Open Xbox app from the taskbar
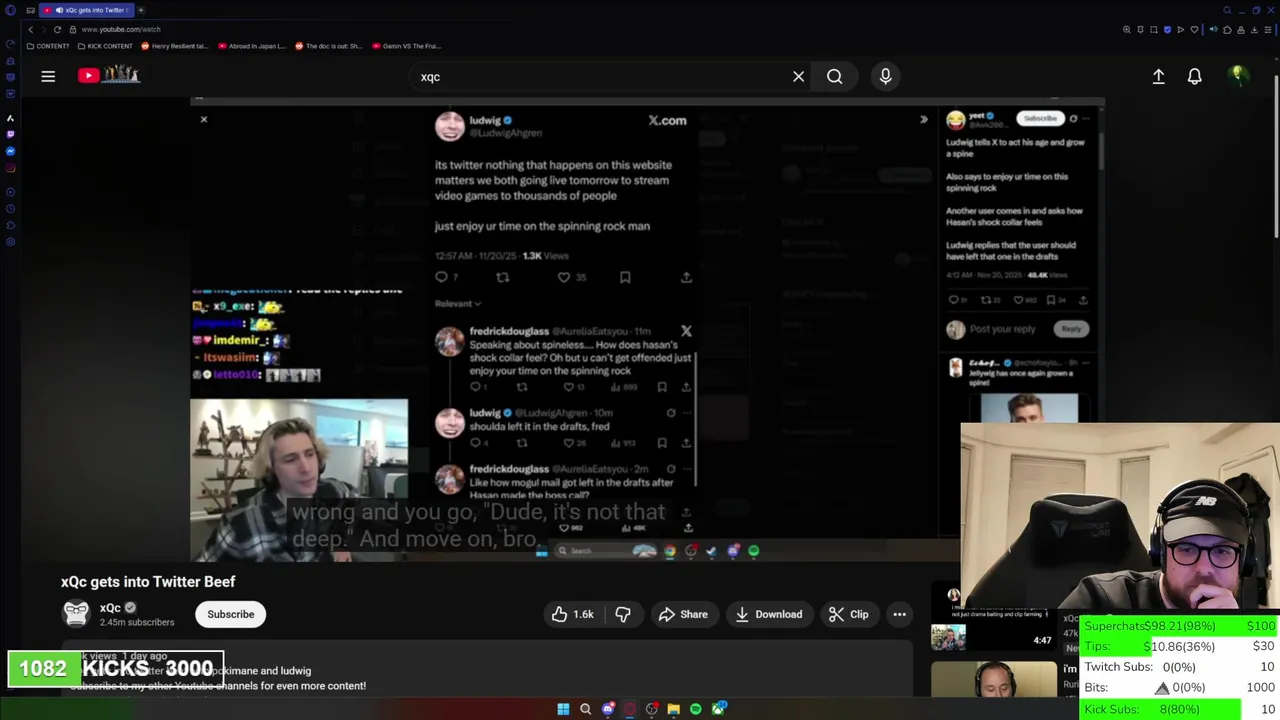Image resolution: width=1280 pixels, height=720 pixels. click(x=718, y=709)
